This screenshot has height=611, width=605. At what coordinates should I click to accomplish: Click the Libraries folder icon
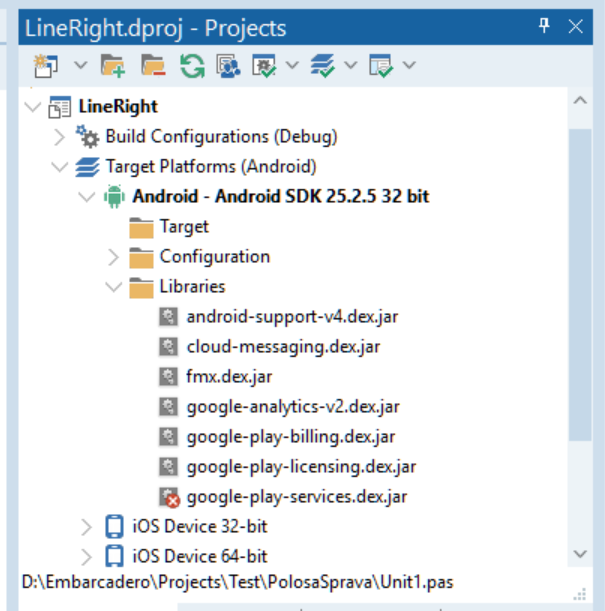[x=141, y=288]
